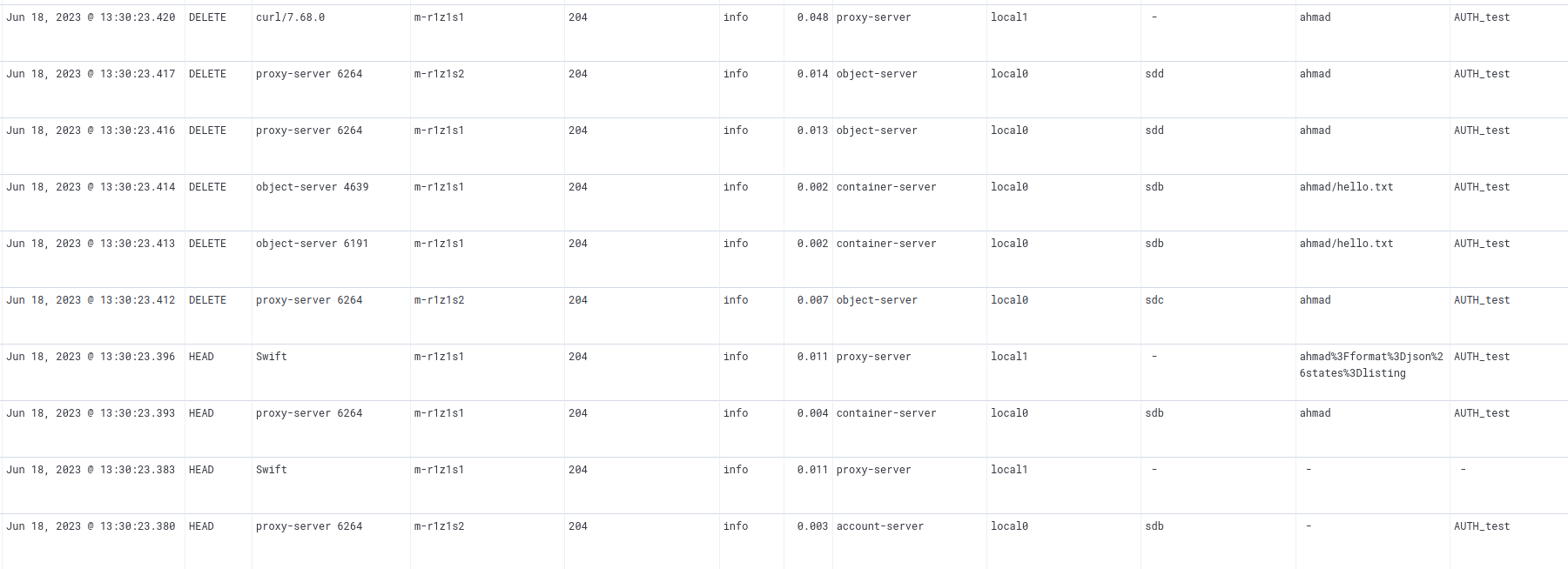Viewport: 1568px width, 569px height.
Task: Select the "object-server 4639" cell
Action: (x=312, y=187)
